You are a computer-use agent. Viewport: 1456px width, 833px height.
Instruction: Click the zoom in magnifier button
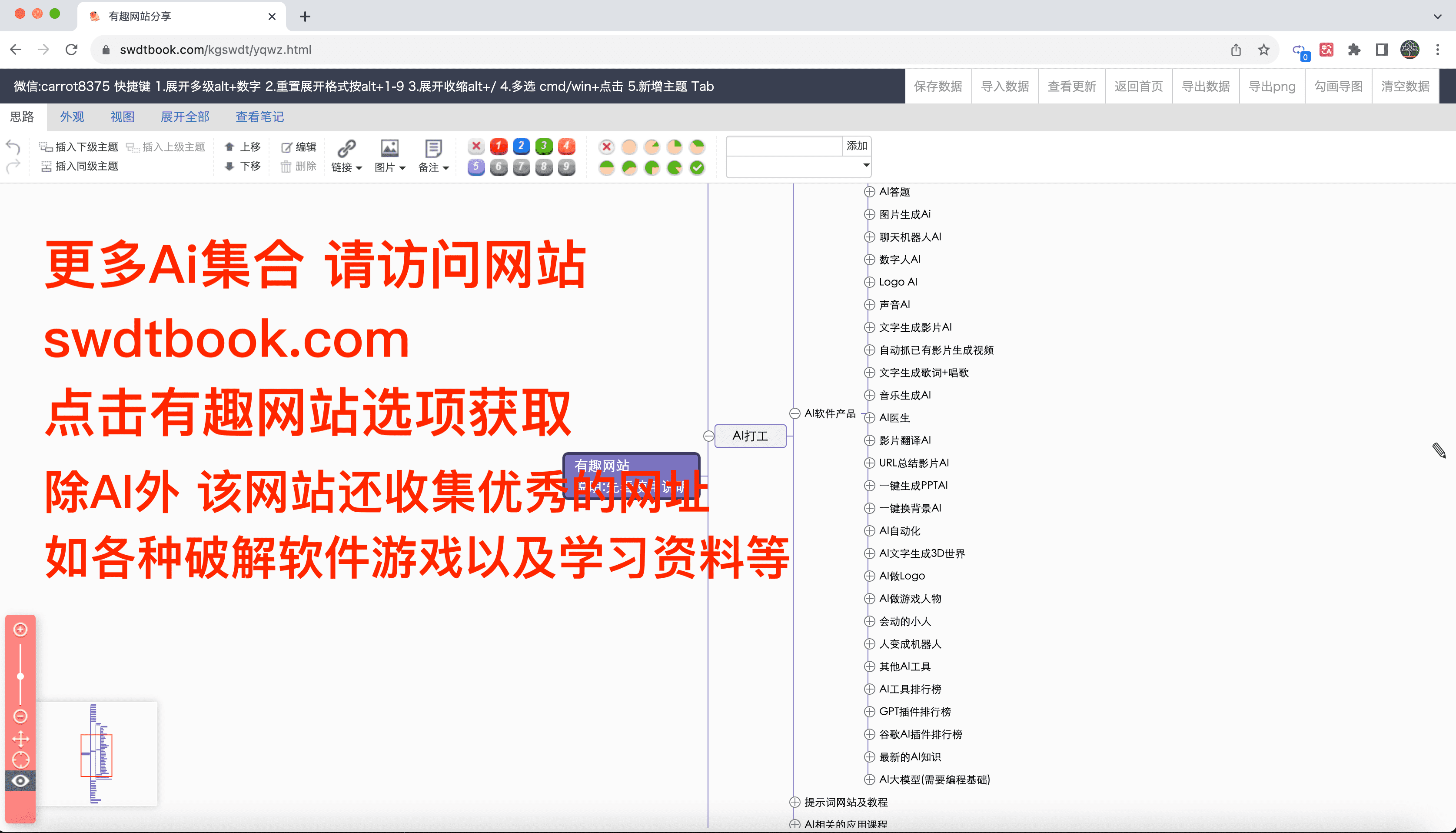20,630
